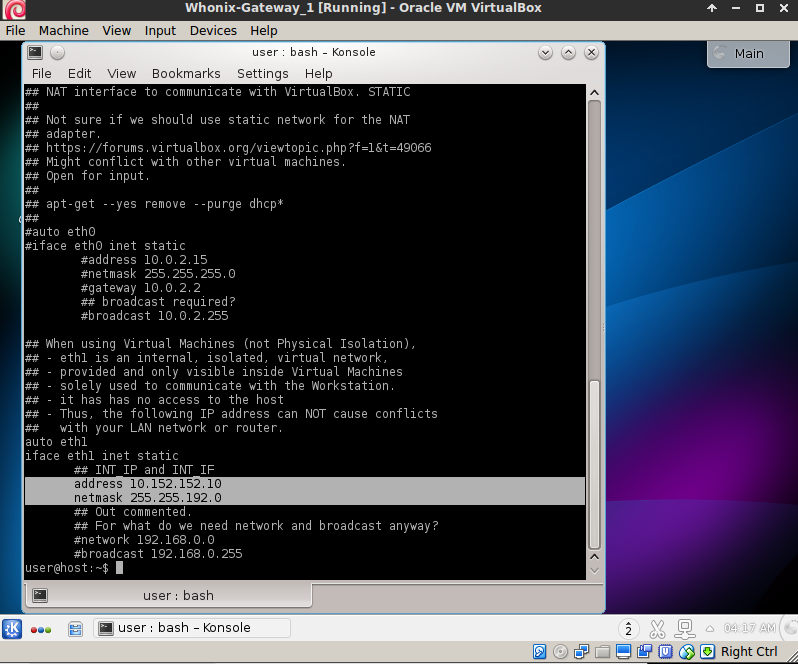Open VirtualBox Devices menu

point(213,31)
